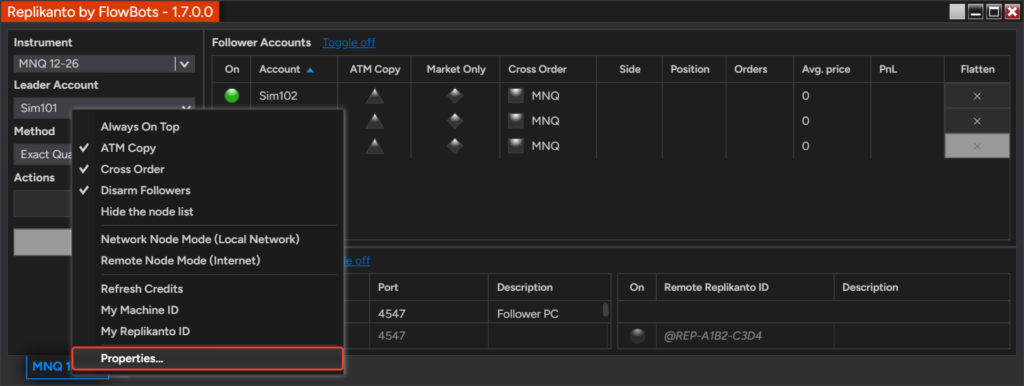
Task: Open the Leader Account Sim101 dropdown
Action: coord(104,108)
